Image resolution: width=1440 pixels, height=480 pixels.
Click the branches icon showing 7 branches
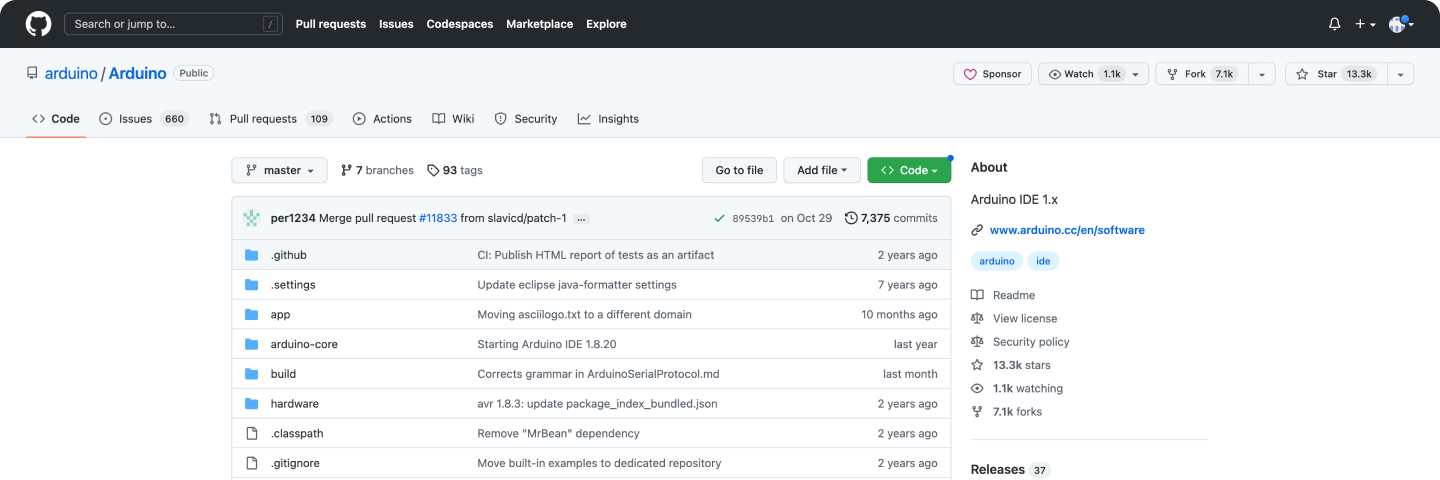346,171
